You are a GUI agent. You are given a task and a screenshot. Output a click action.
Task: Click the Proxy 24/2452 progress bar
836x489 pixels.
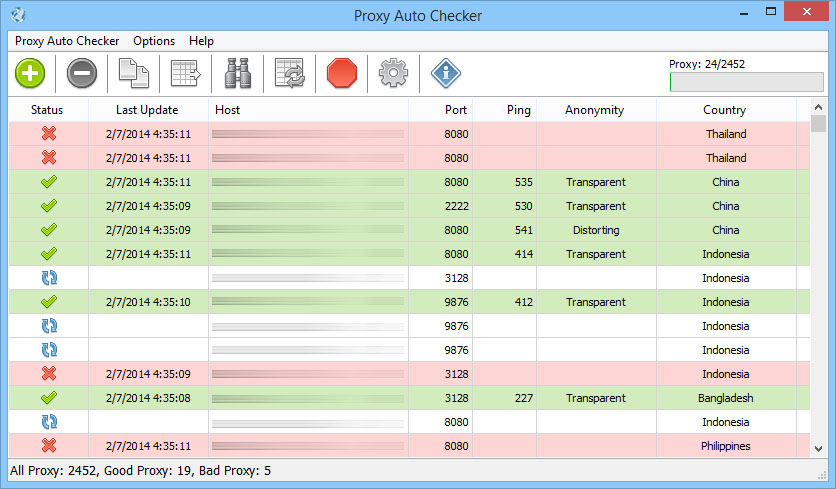[x=746, y=82]
